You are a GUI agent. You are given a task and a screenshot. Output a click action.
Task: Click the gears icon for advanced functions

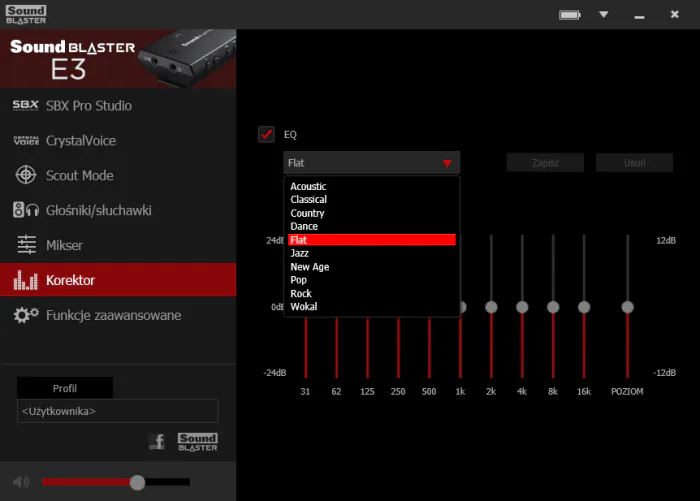[x=26, y=315]
